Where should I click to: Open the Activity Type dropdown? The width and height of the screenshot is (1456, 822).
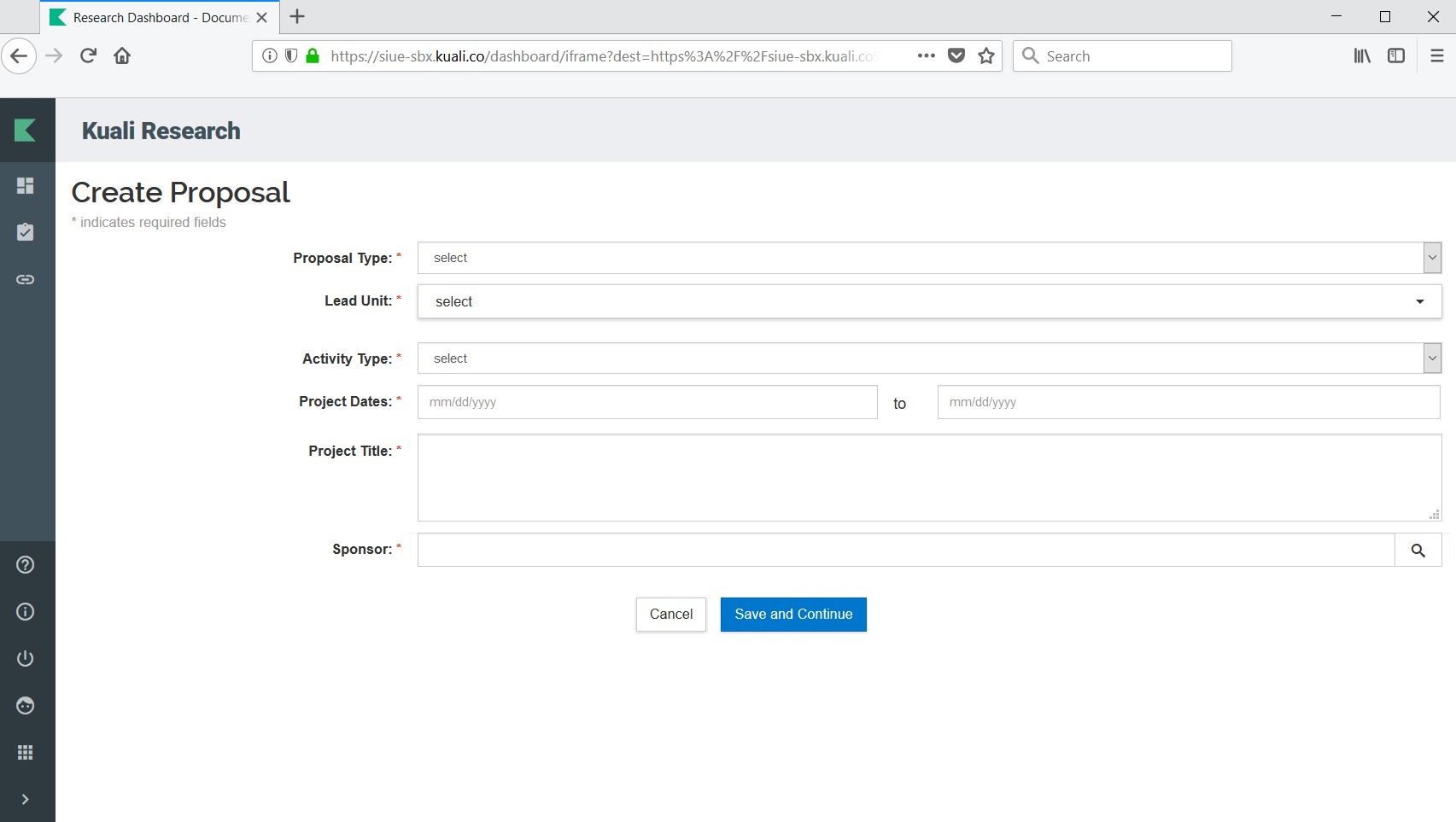(928, 359)
